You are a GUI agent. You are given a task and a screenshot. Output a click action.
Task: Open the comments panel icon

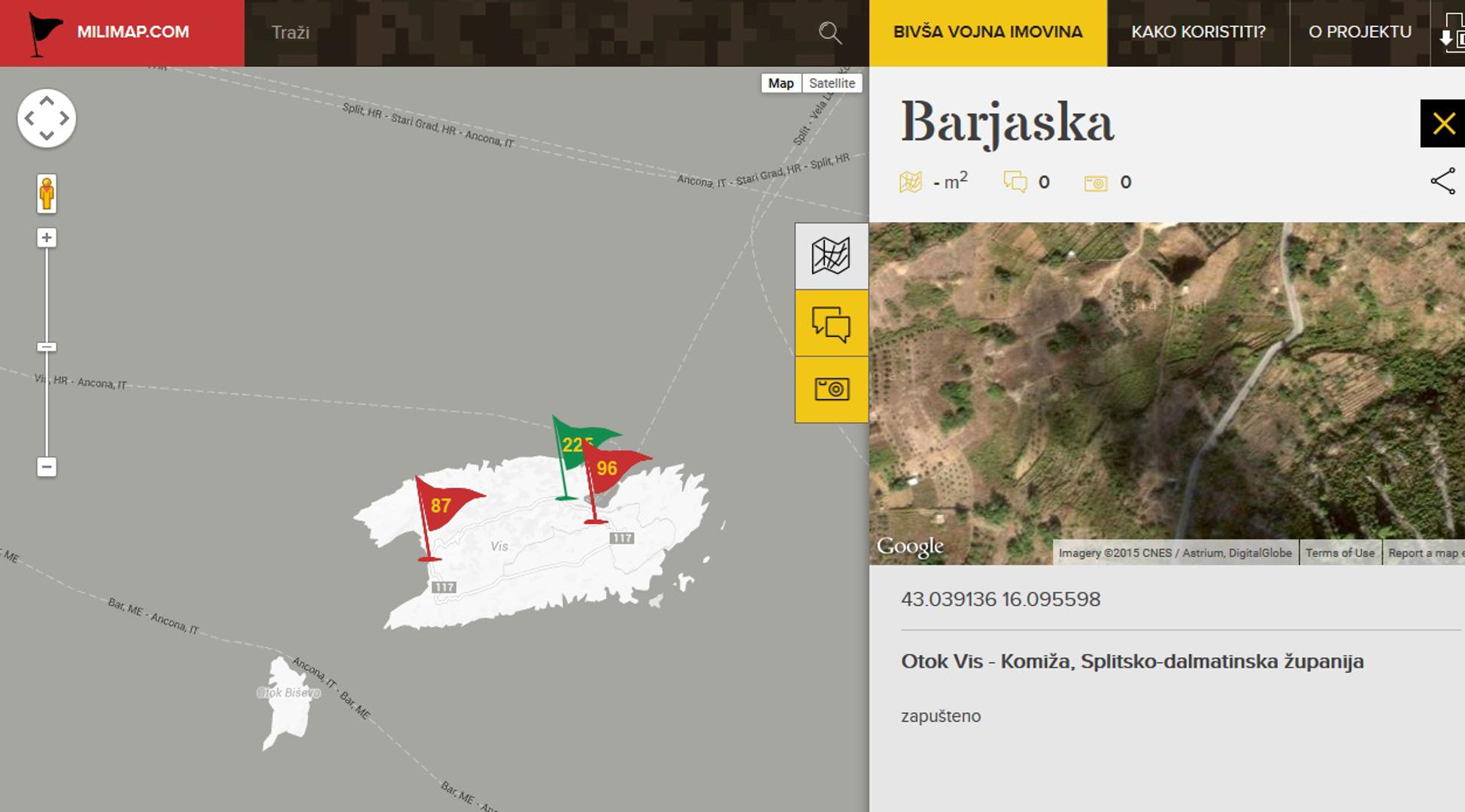pyautogui.click(x=831, y=323)
